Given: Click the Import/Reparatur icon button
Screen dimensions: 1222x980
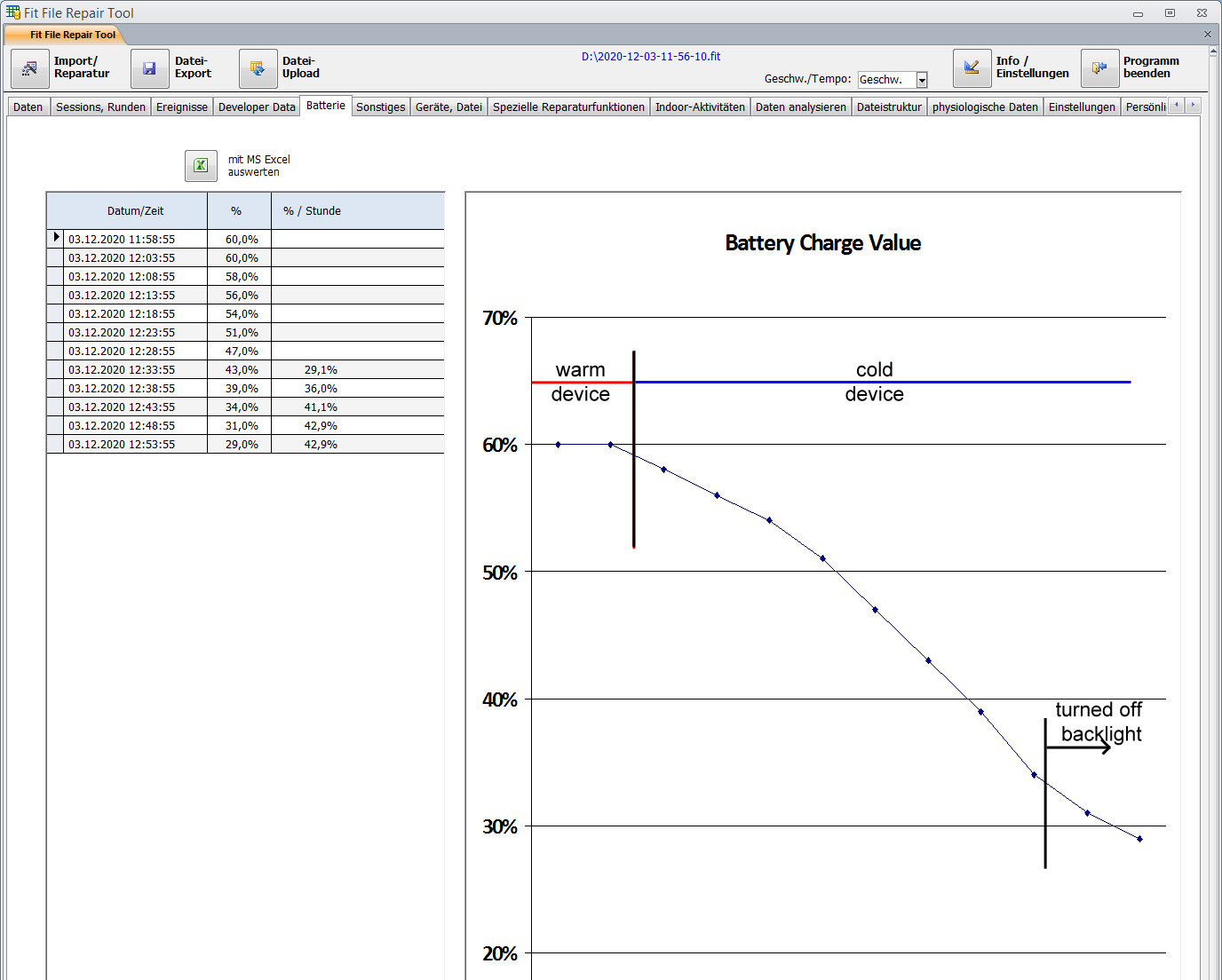Looking at the screenshot, I should (30, 68).
